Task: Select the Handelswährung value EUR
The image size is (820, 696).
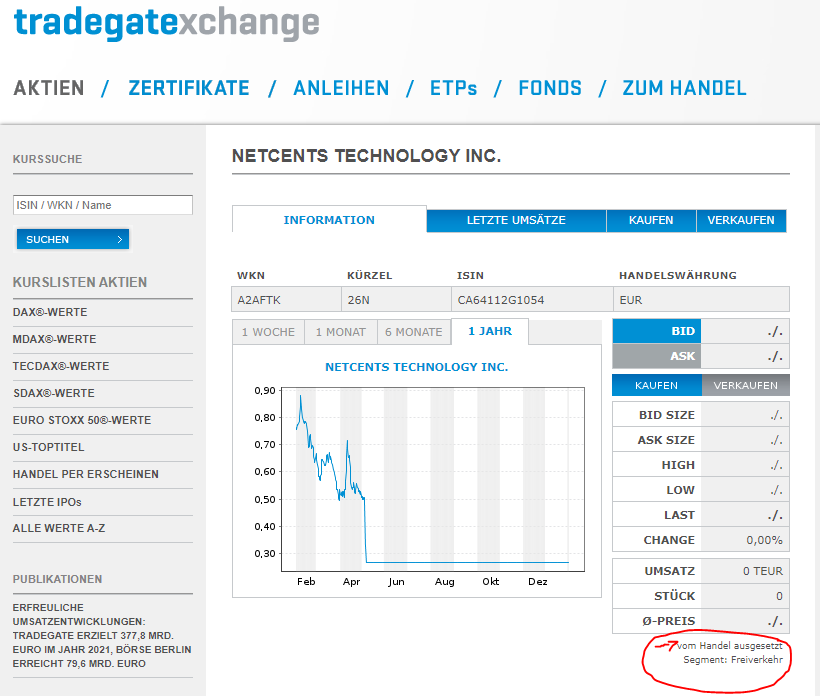Action: tap(631, 300)
